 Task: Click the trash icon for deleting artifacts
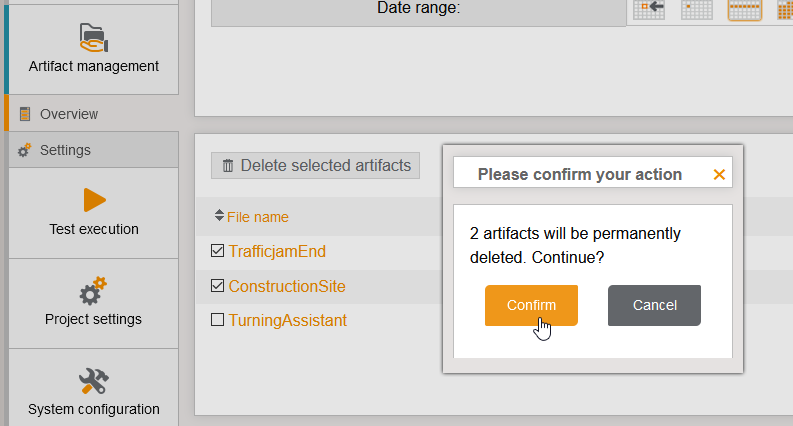[x=228, y=166]
